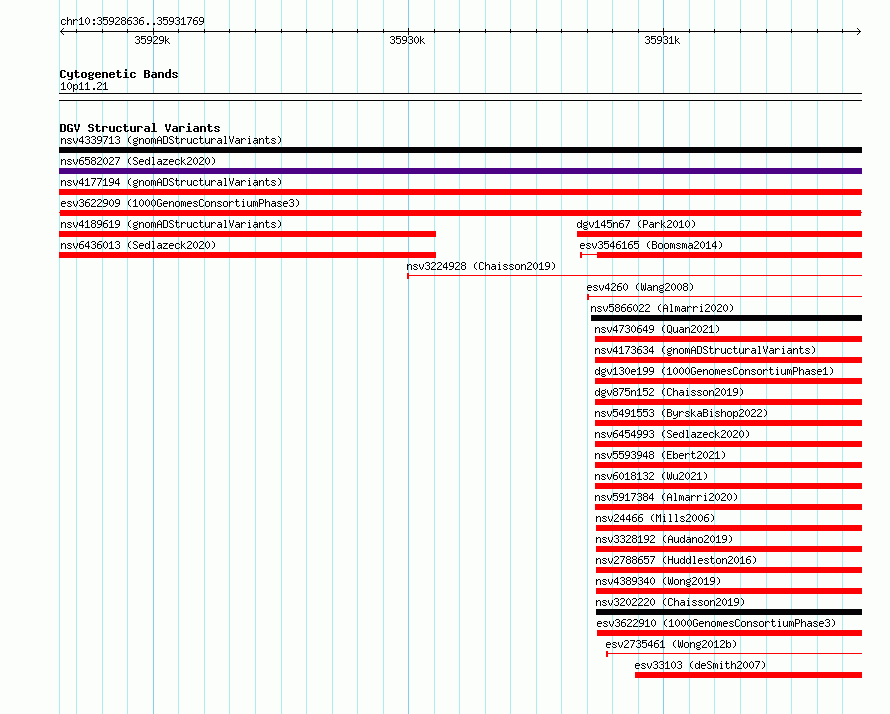Screen dimensions: 890x714
Task: Click the left arrow of the ruler
Action: click(62, 32)
